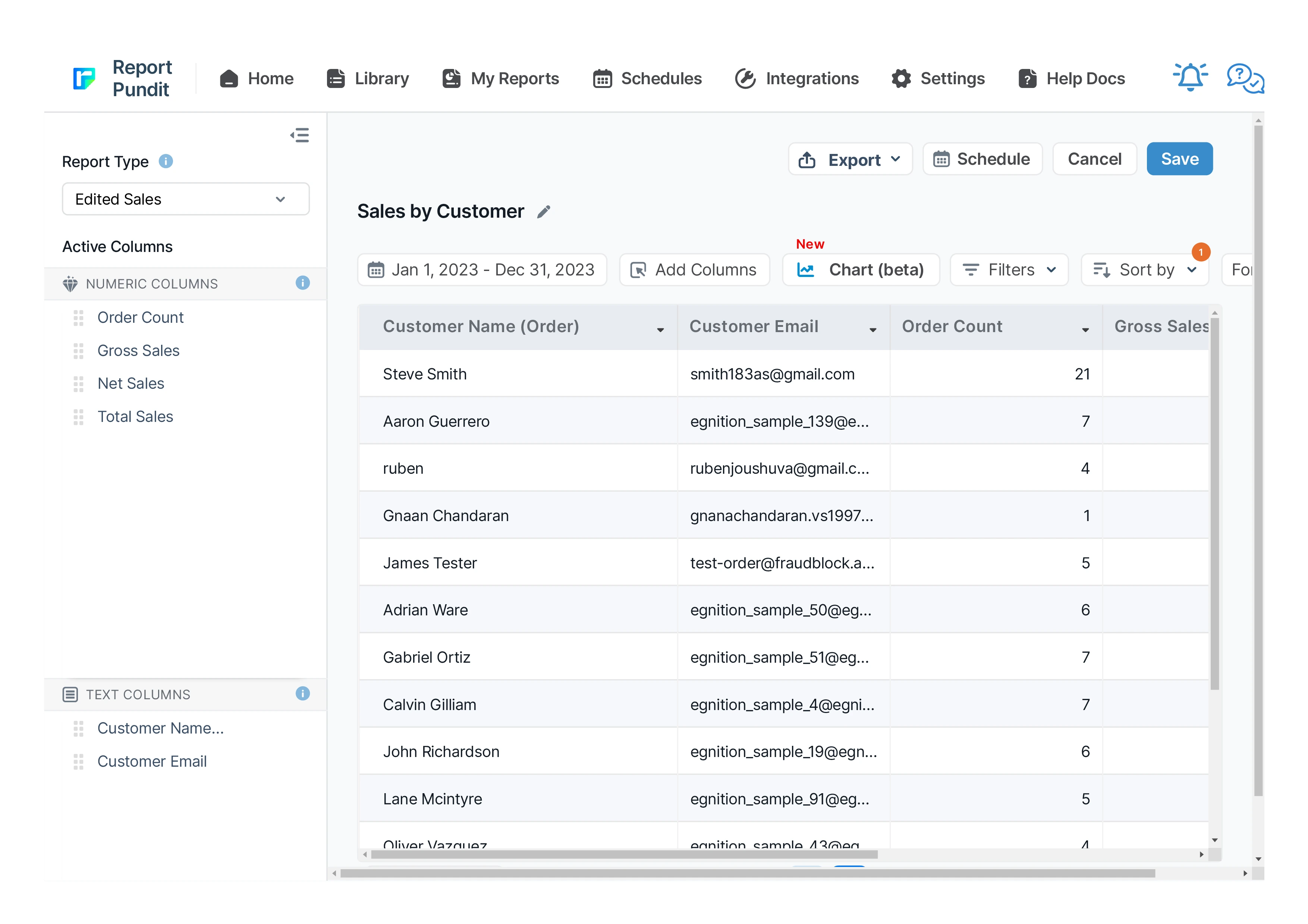The image size is (1308, 924).
Task: Open the Chart (beta) button
Action: coord(861,270)
